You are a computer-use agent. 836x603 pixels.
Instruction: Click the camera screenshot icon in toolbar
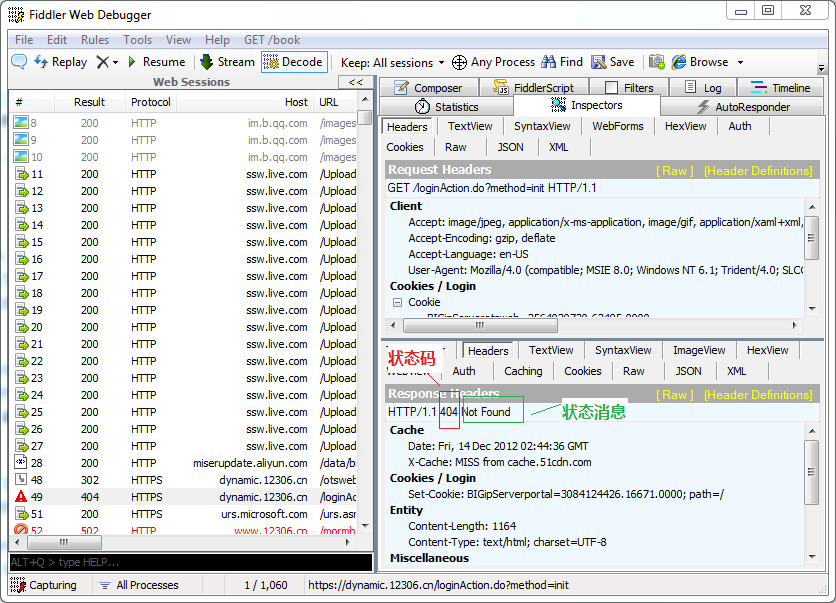point(657,62)
